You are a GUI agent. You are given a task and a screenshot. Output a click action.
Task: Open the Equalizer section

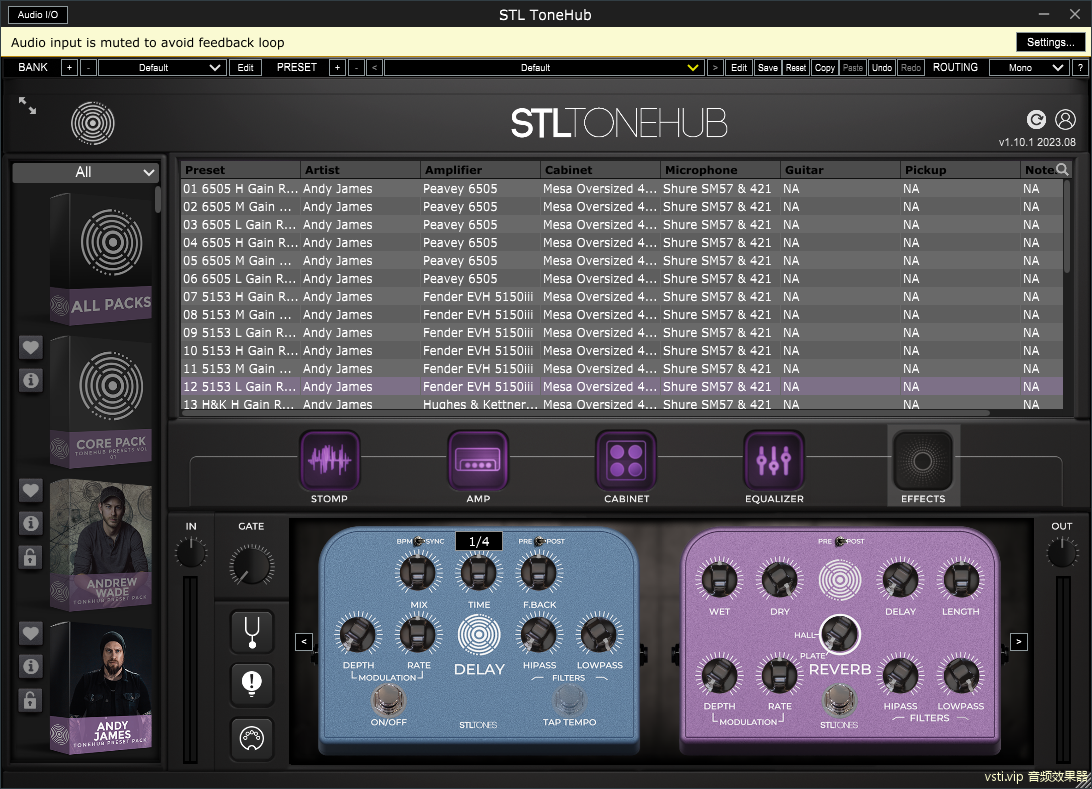point(774,460)
